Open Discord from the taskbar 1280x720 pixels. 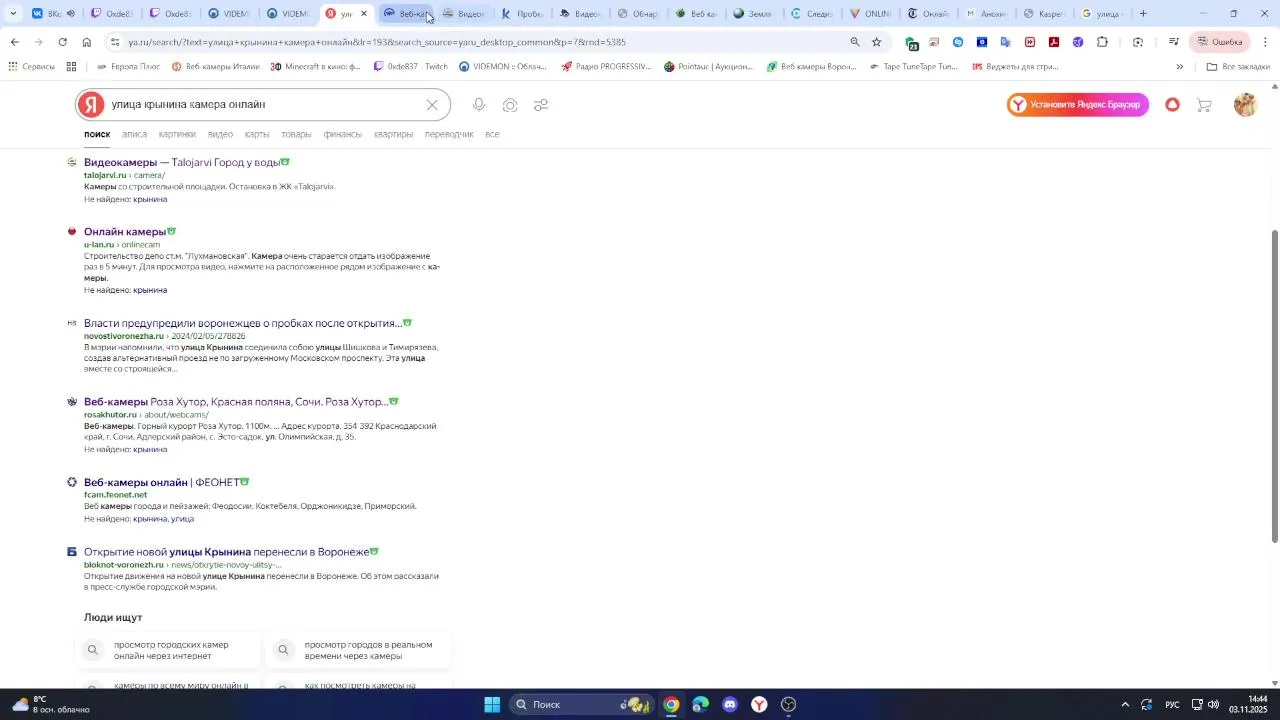click(730, 705)
